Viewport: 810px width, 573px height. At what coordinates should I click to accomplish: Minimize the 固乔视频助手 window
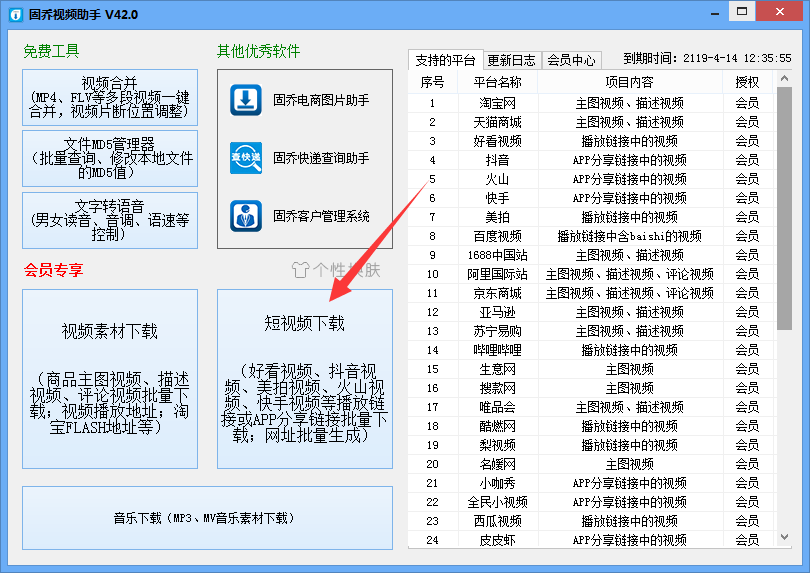tap(715, 12)
